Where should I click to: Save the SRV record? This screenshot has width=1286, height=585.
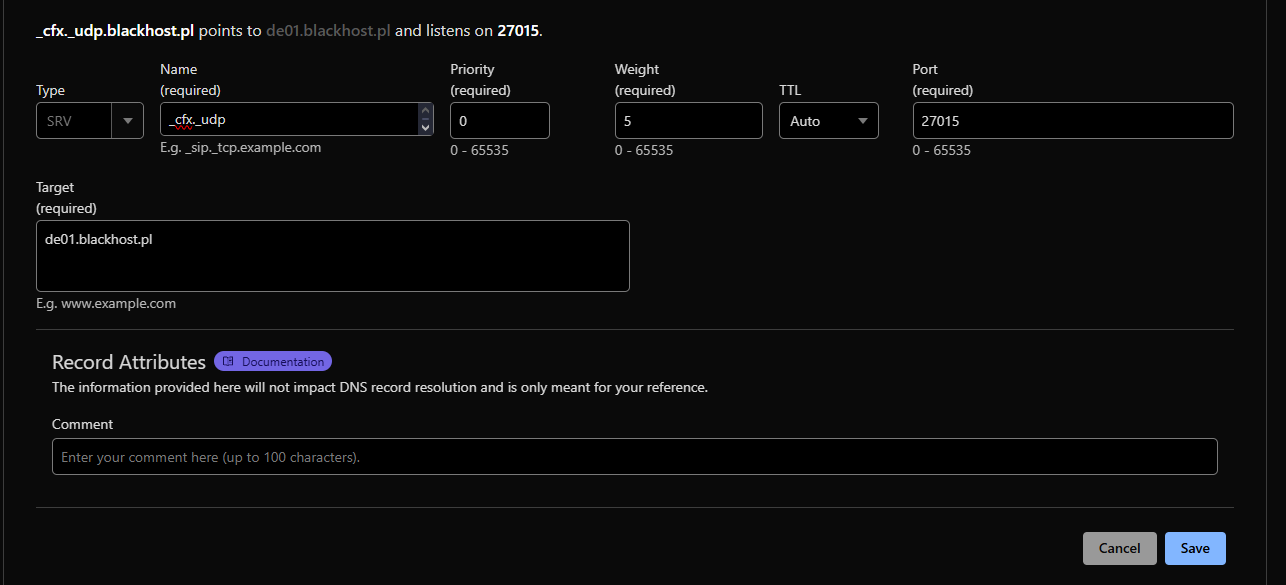coord(1195,548)
